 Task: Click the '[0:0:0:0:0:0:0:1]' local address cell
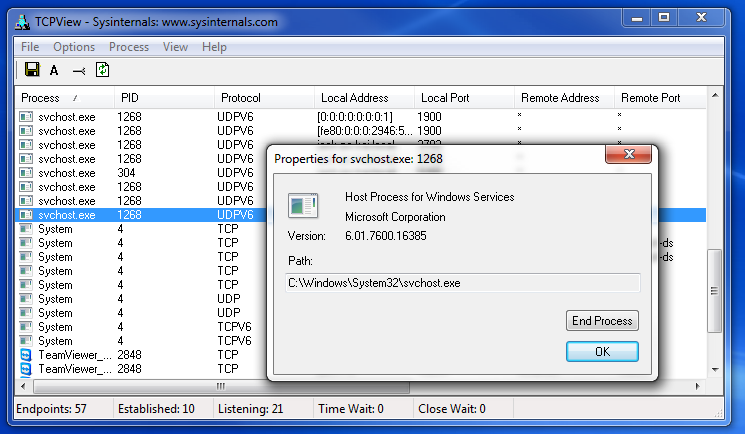click(354, 116)
